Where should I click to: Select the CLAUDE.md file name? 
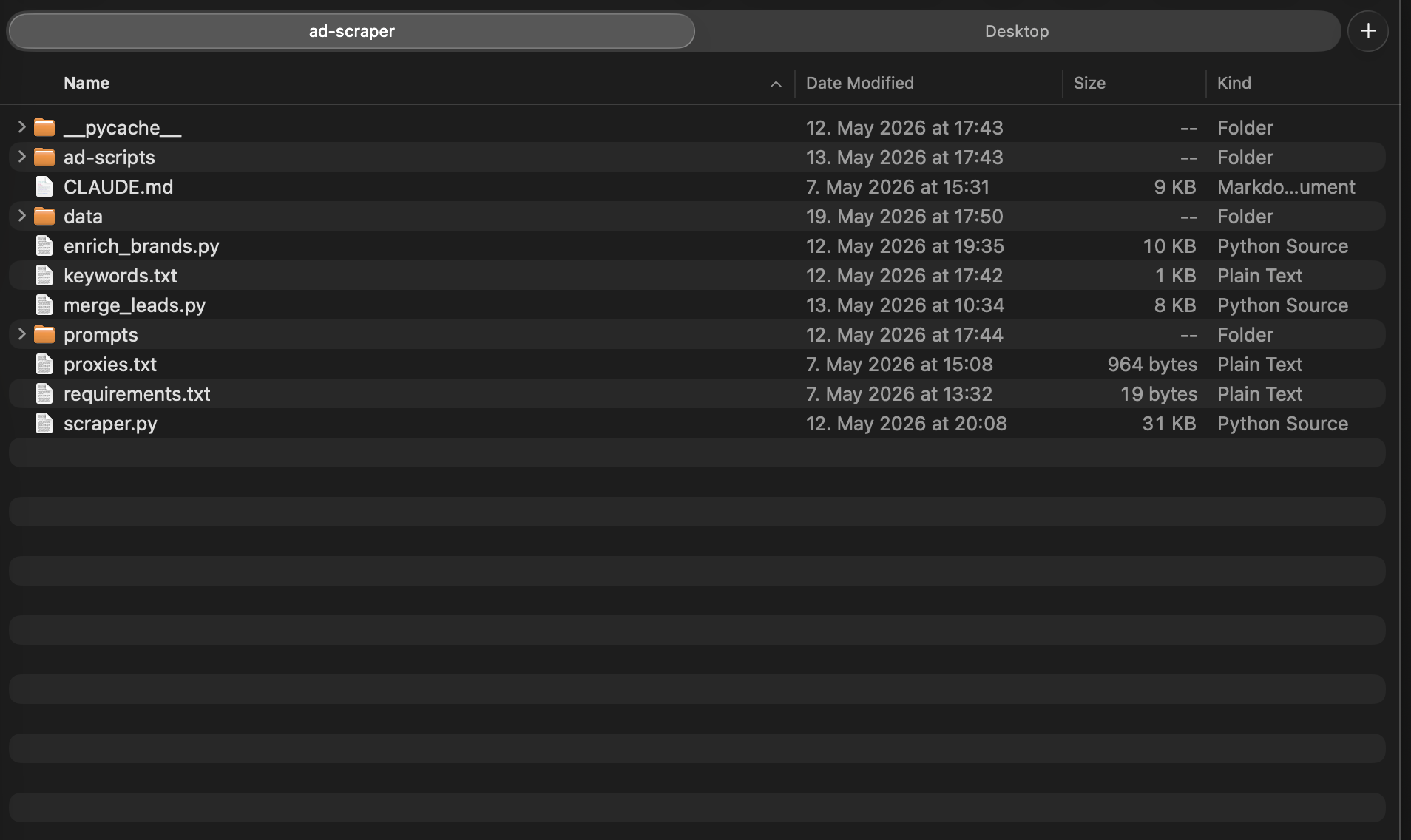pyautogui.click(x=118, y=187)
